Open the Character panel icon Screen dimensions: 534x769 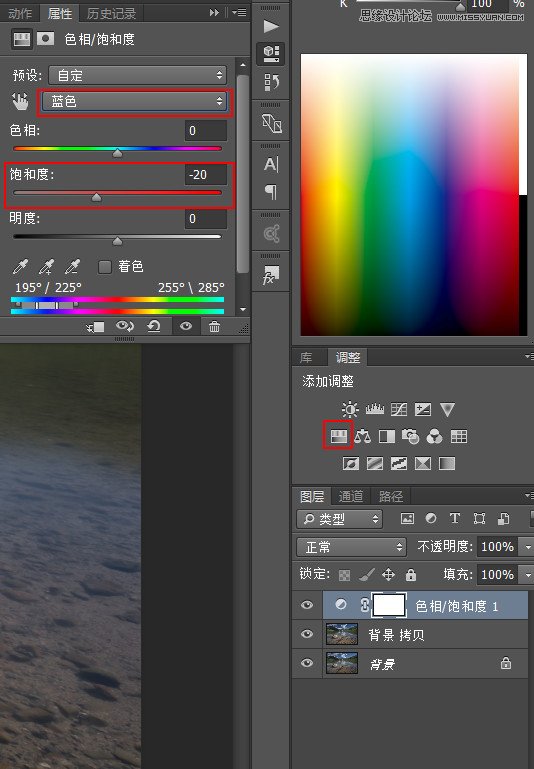(x=271, y=164)
